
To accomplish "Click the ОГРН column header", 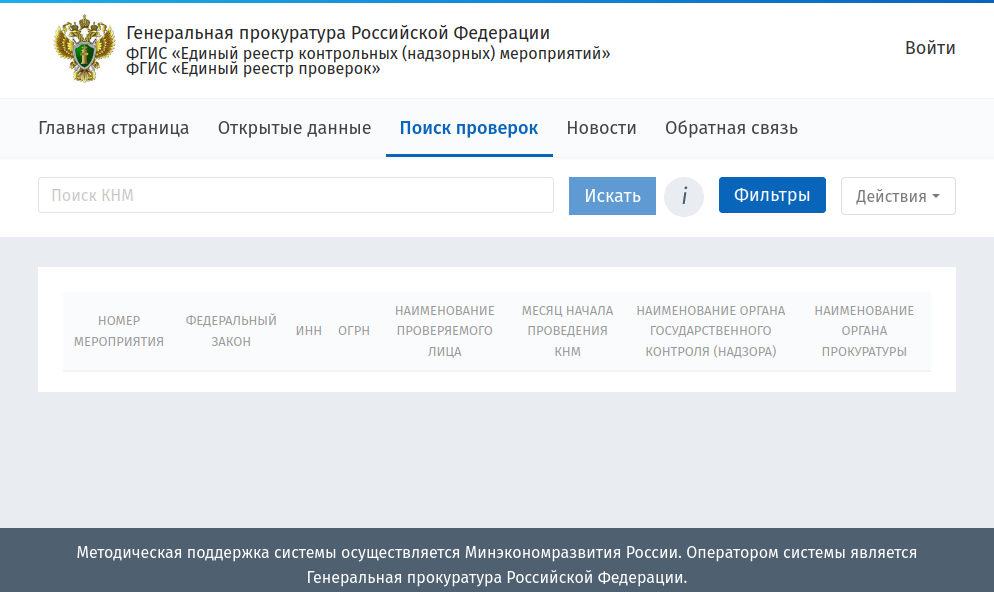I will point(354,331).
